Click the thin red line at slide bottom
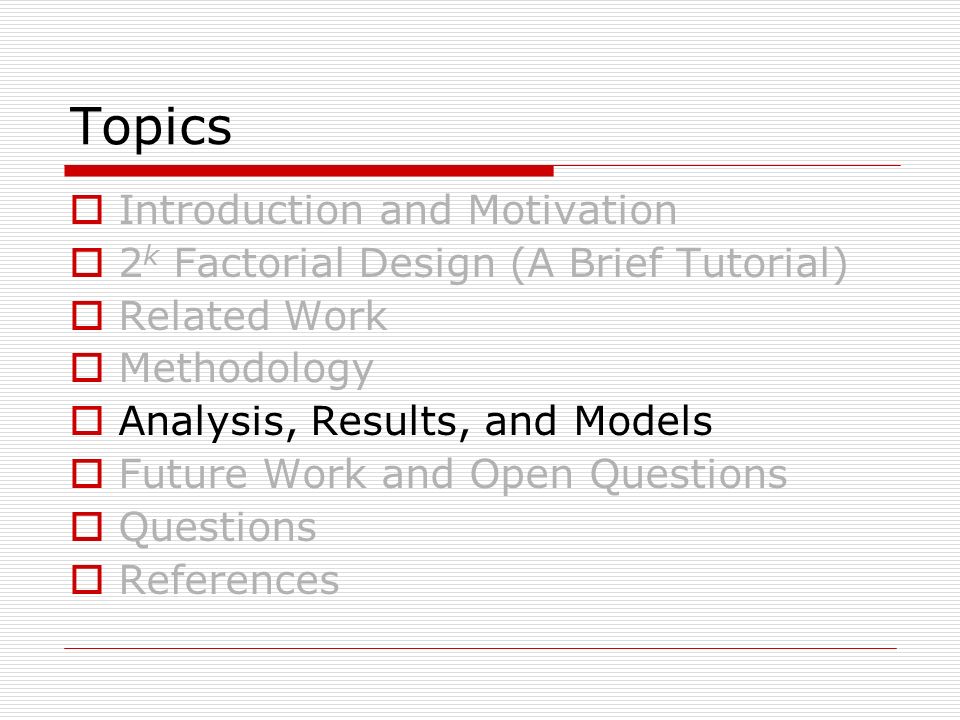The image size is (960, 720). click(x=481, y=648)
